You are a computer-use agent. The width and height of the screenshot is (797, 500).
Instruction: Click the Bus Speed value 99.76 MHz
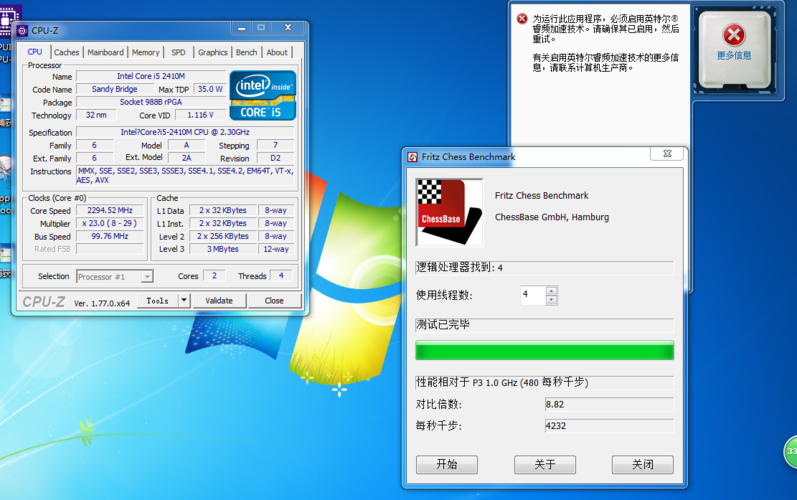[x=110, y=236]
